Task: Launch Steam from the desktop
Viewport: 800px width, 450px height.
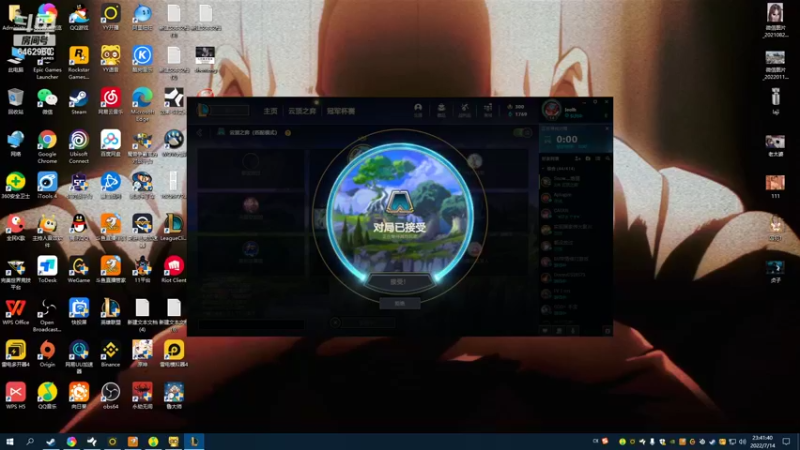Action: (79, 101)
